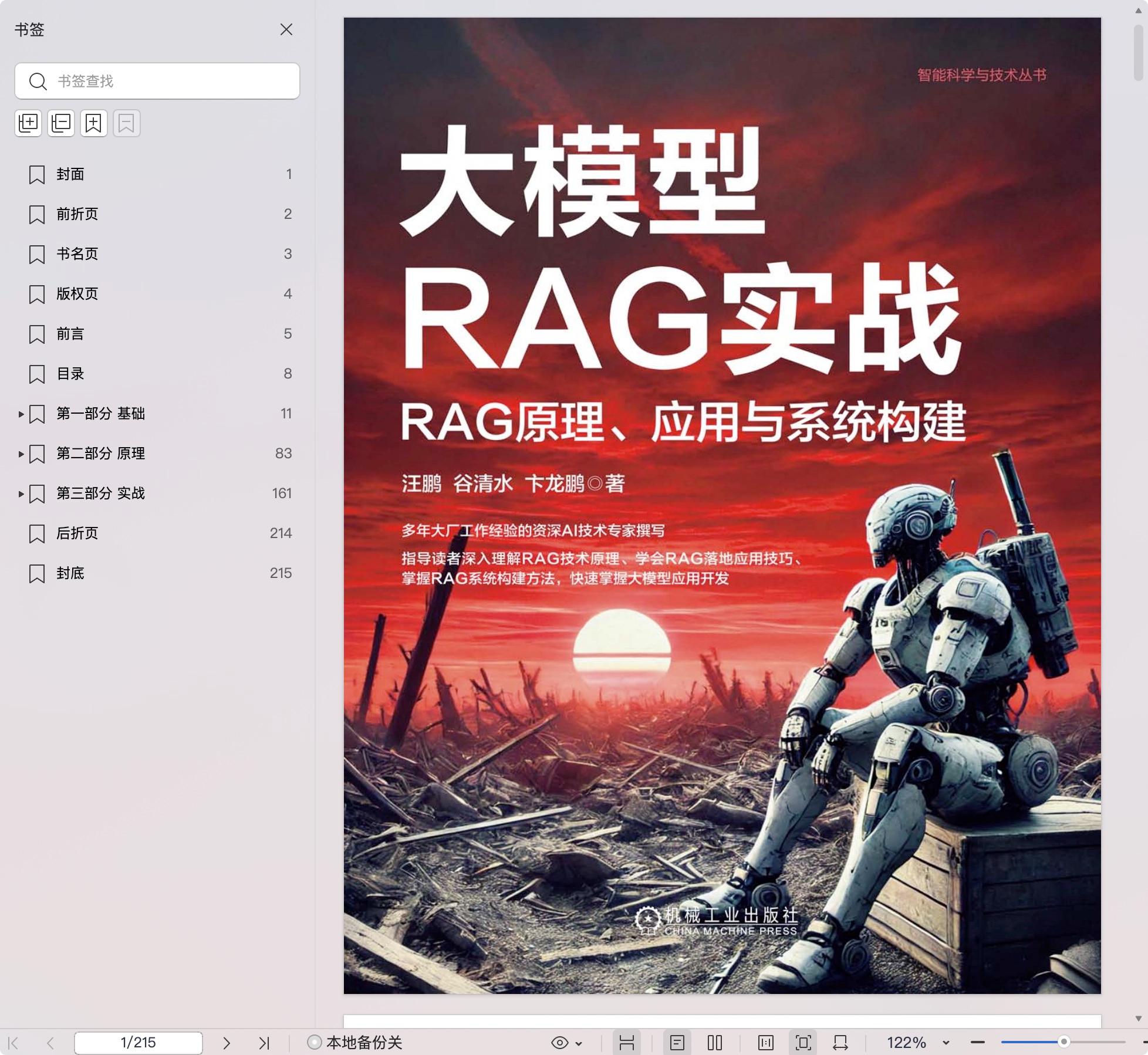1148x1055 pixels.
Task: Toggle the 本地备份关 backup indicator
Action: (x=355, y=1043)
